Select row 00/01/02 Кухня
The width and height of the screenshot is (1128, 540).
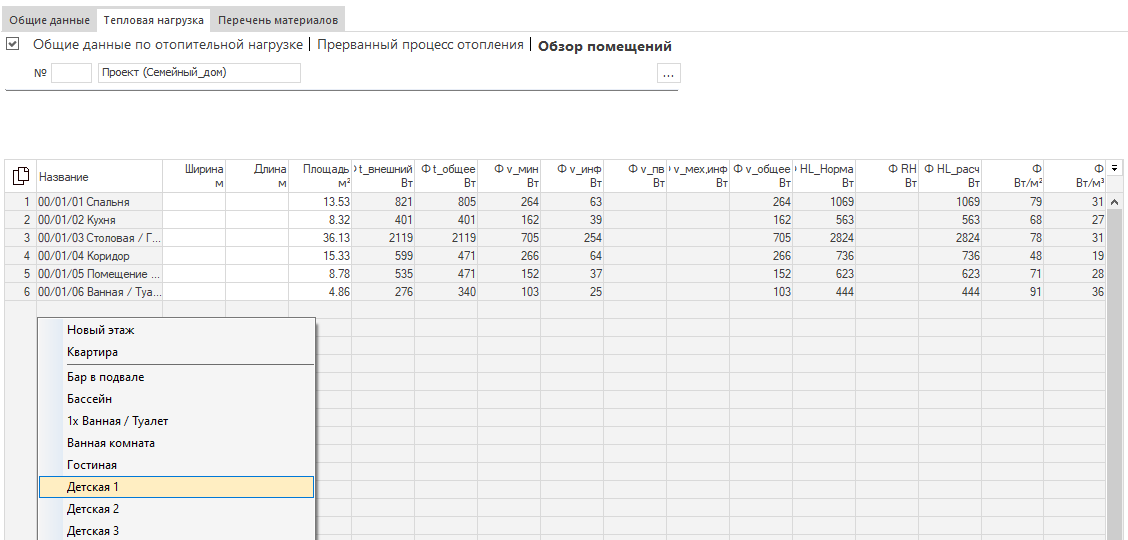click(x=99, y=220)
